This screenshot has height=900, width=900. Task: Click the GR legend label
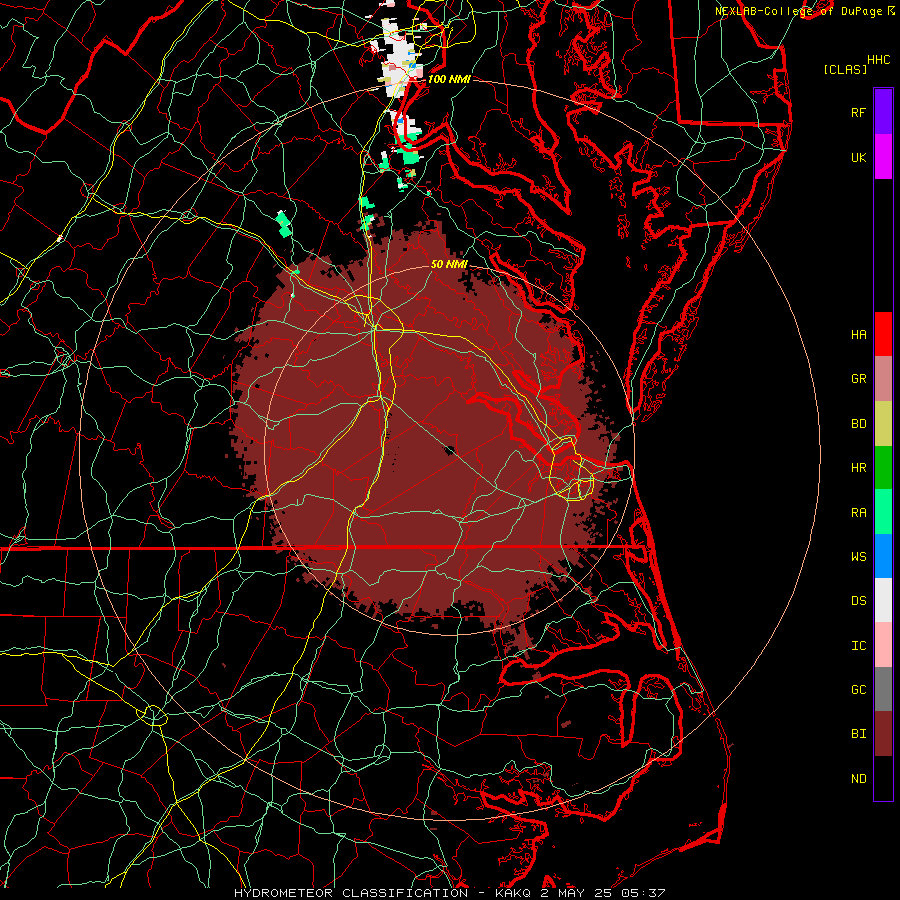click(858, 379)
